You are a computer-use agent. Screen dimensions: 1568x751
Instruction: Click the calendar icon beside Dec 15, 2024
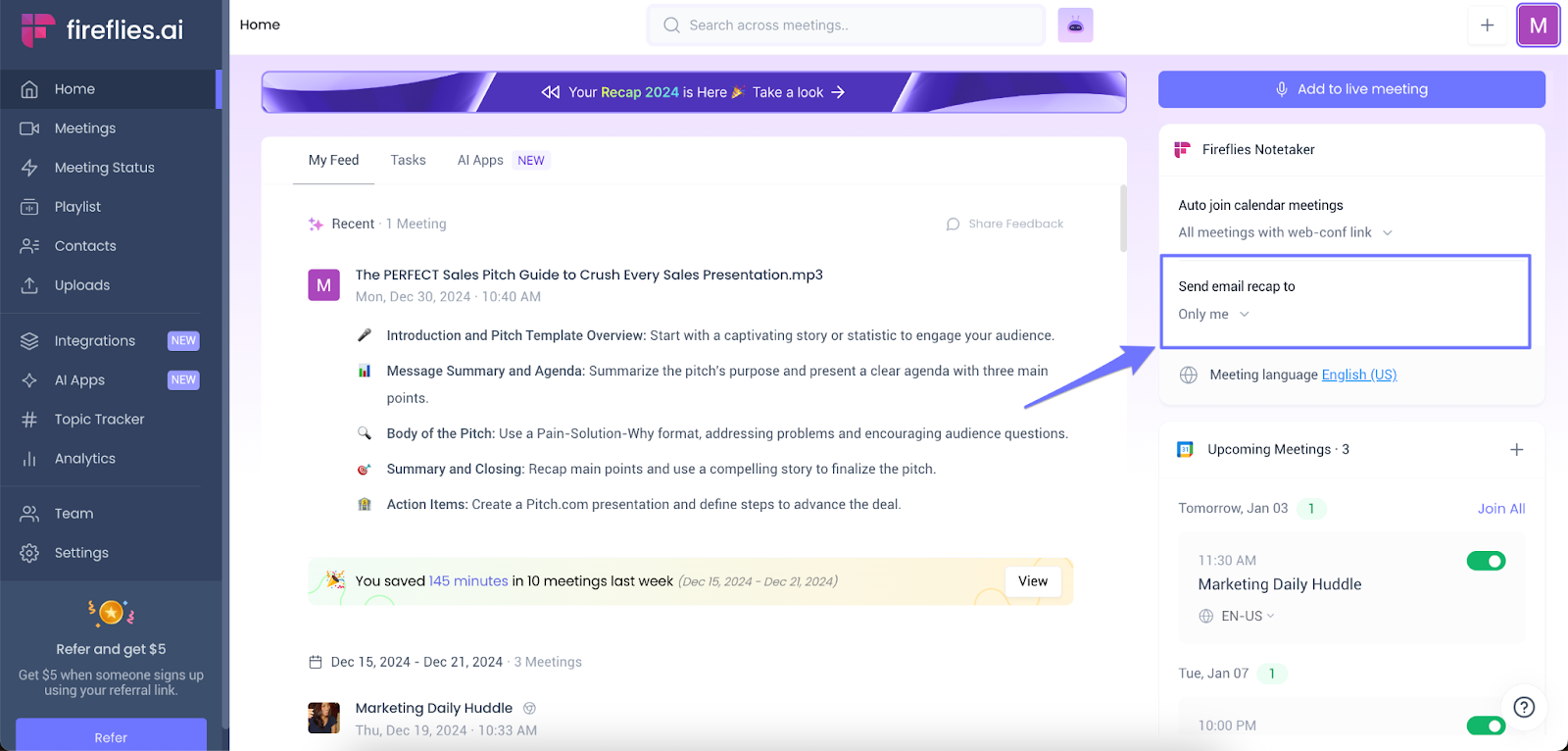tap(316, 663)
